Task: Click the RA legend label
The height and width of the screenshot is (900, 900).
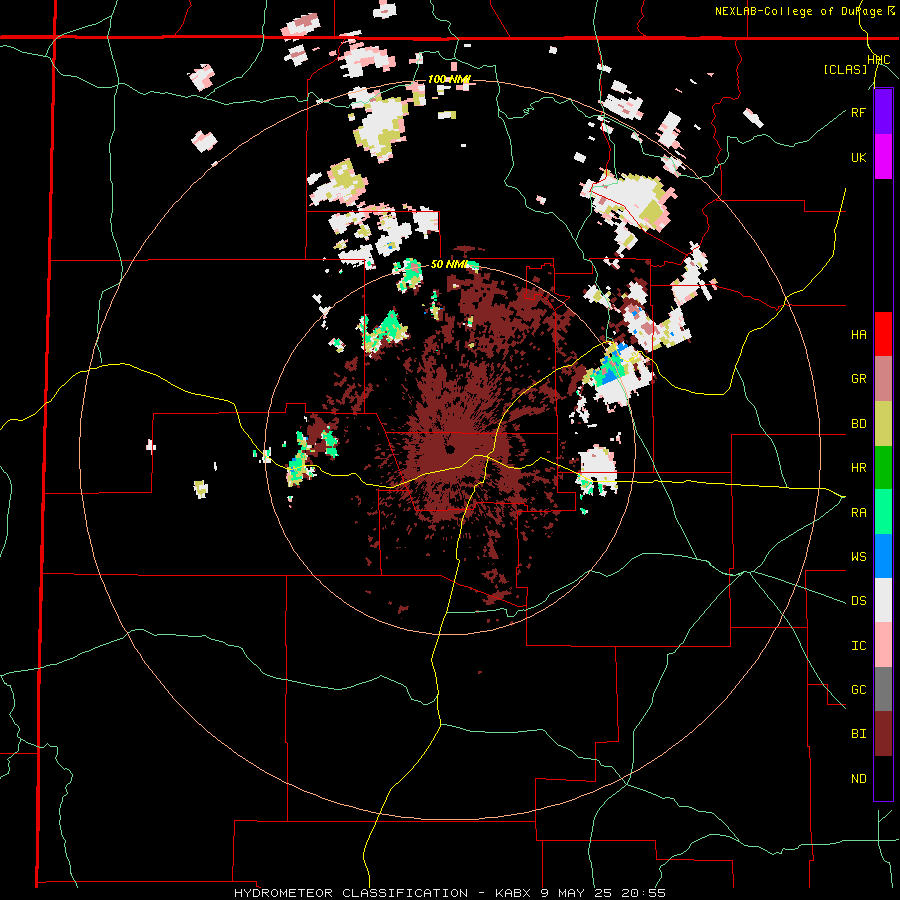Action: (x=858, y=513)
